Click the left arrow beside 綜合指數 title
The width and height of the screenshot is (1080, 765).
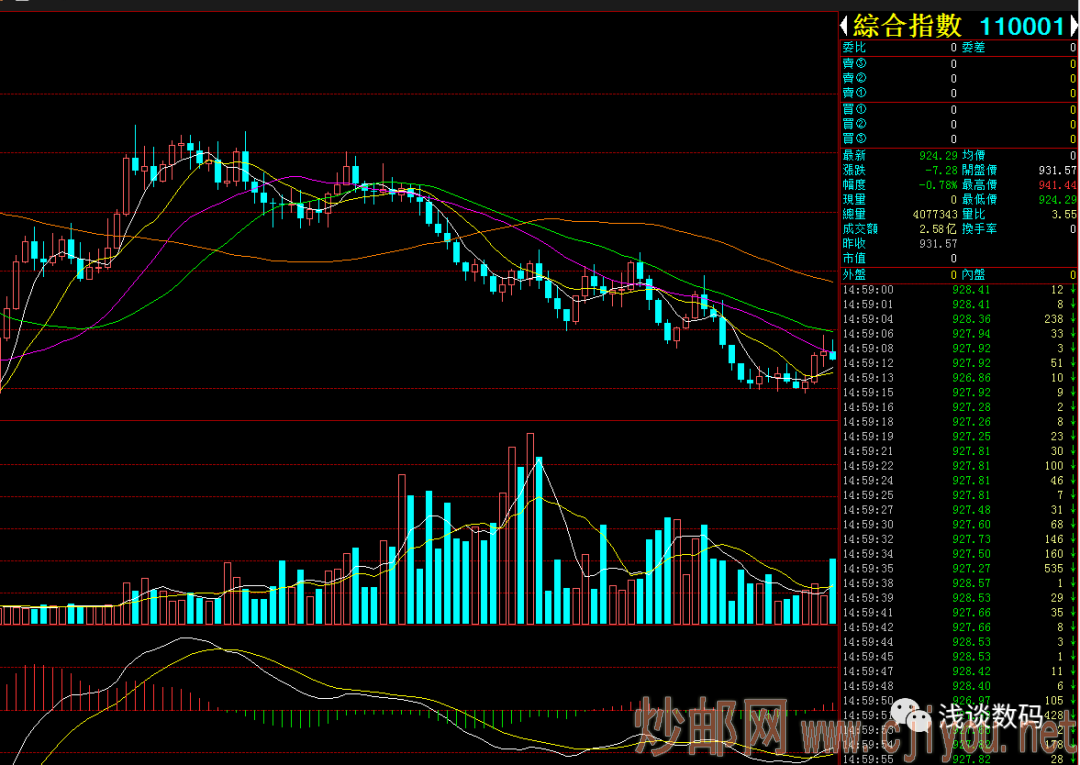pyautogui.click(x=845, y=27)
